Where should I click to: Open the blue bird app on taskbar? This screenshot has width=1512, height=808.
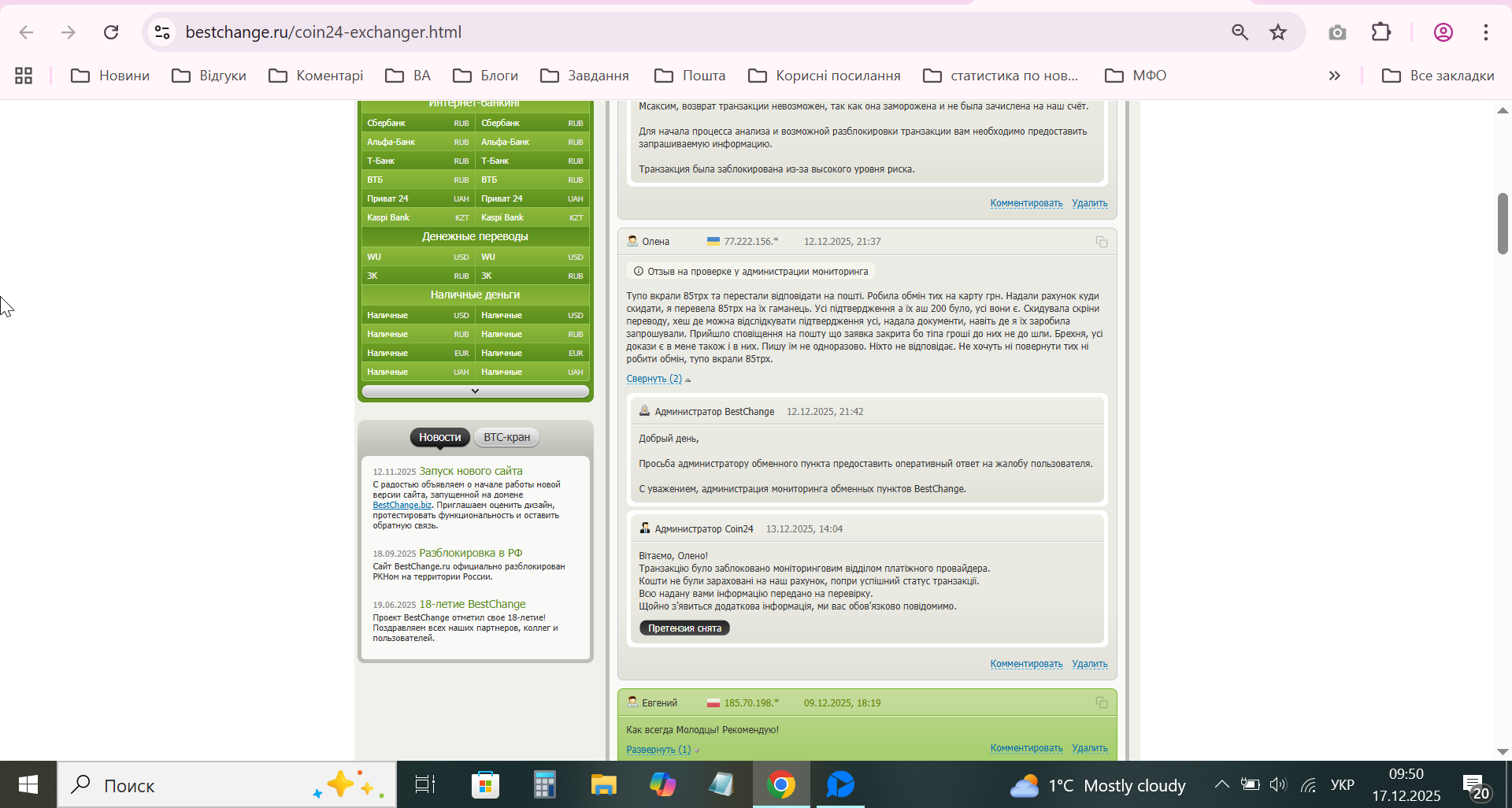pyautogui.click(x=840, y=785)
